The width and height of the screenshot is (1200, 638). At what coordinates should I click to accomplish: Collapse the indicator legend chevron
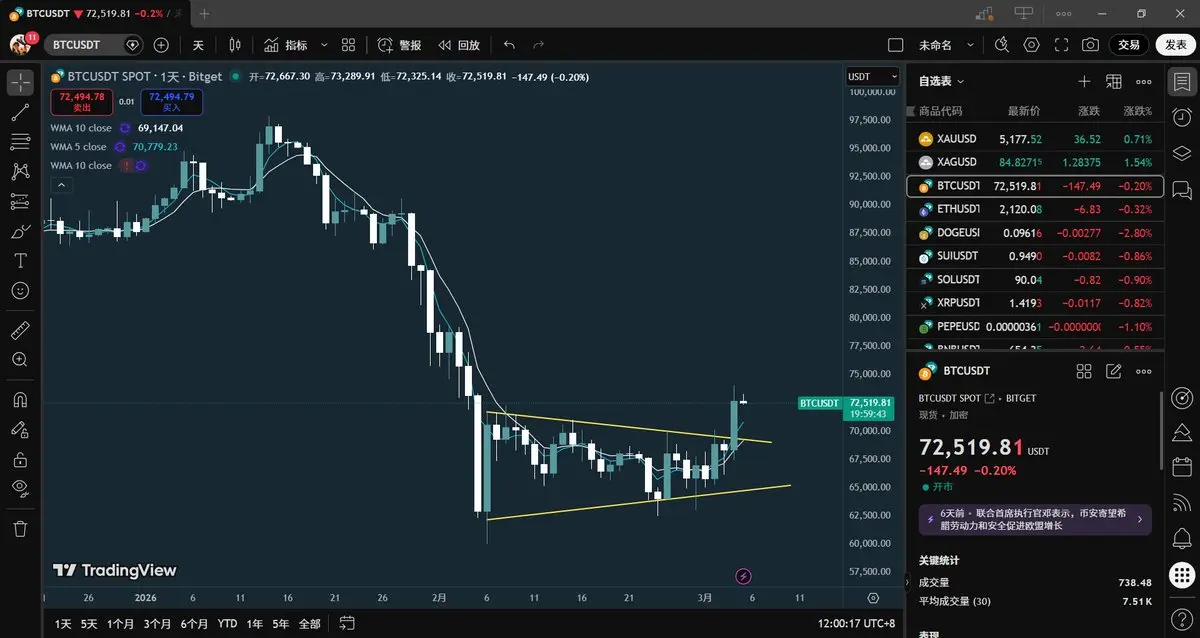pyautogui.click(x=60, y=185)
